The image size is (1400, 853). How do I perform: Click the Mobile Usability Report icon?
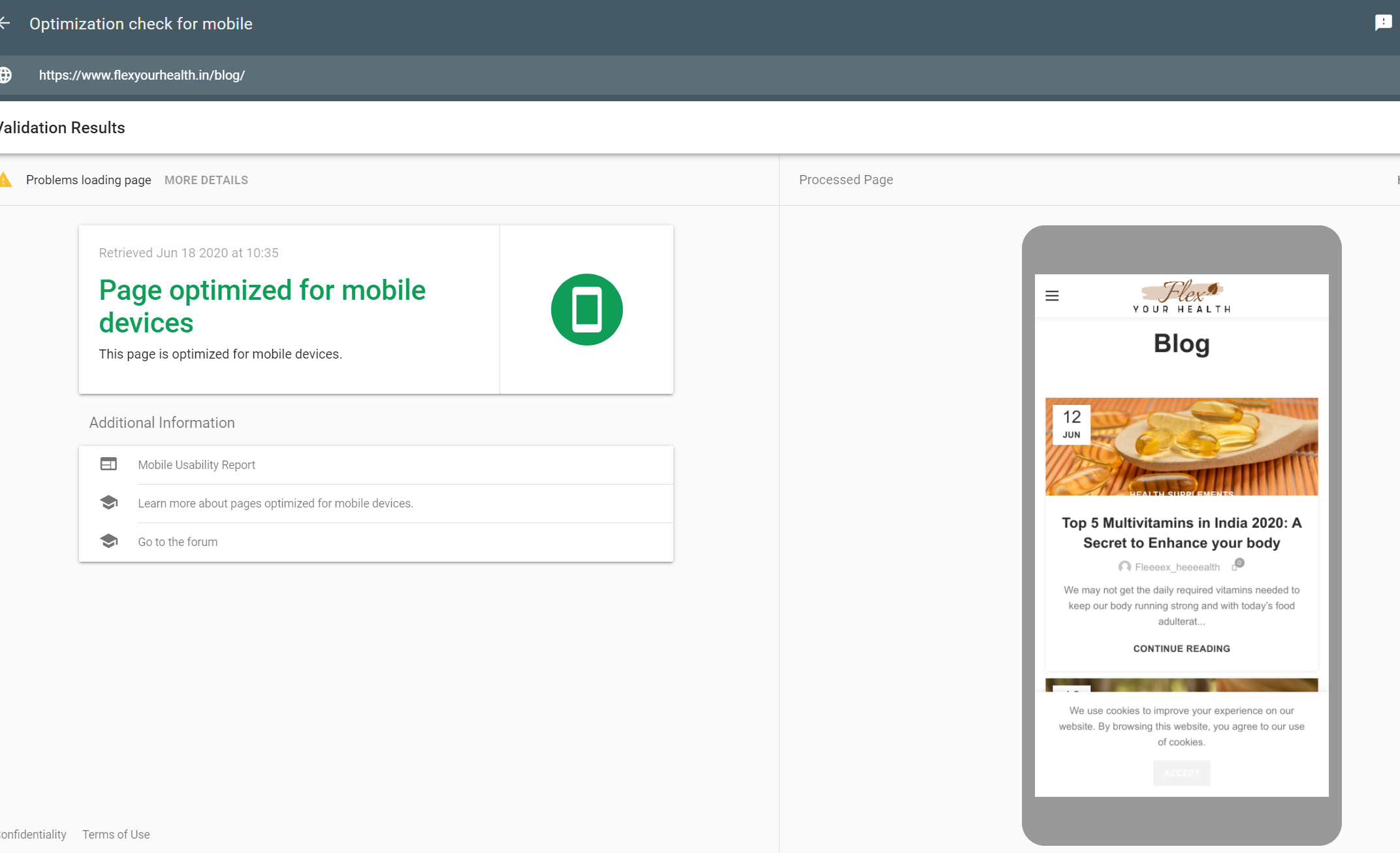(x=108, y=464)
